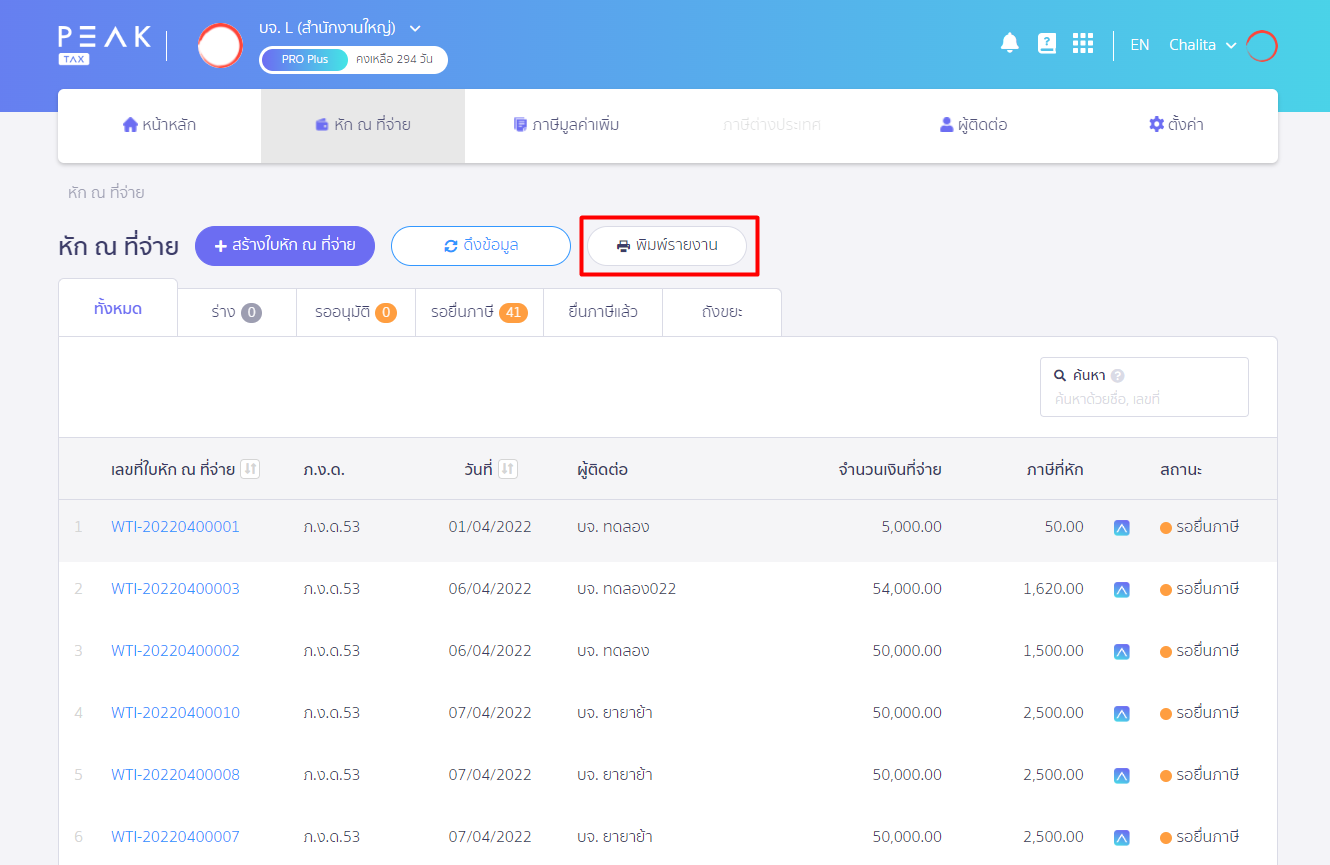Switch to the รอยื่นภาษี tab

pos(479,312)
